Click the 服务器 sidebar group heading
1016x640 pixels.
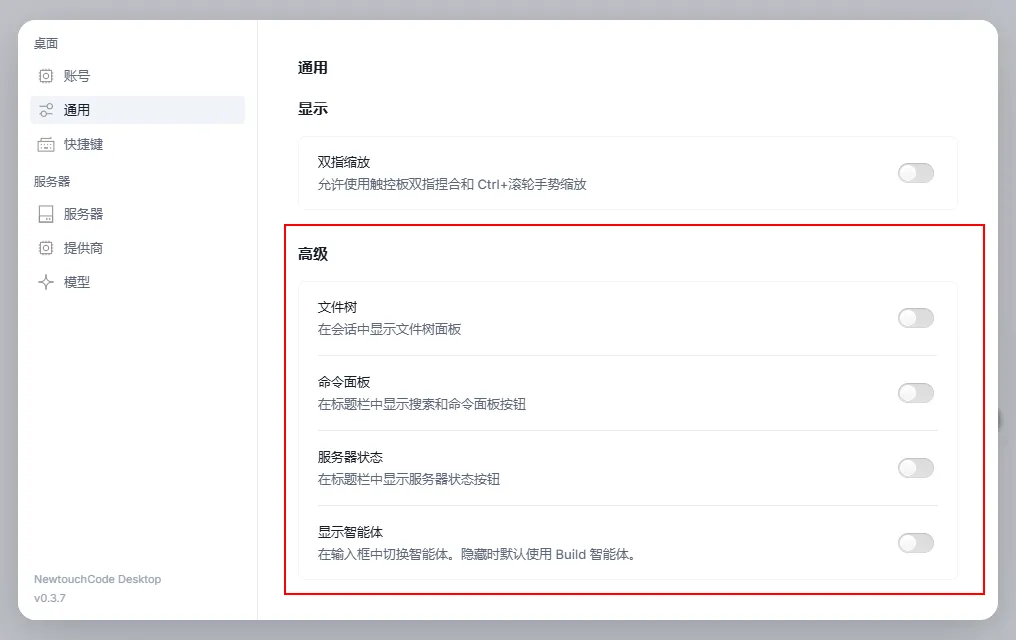[x=52, y=181]
